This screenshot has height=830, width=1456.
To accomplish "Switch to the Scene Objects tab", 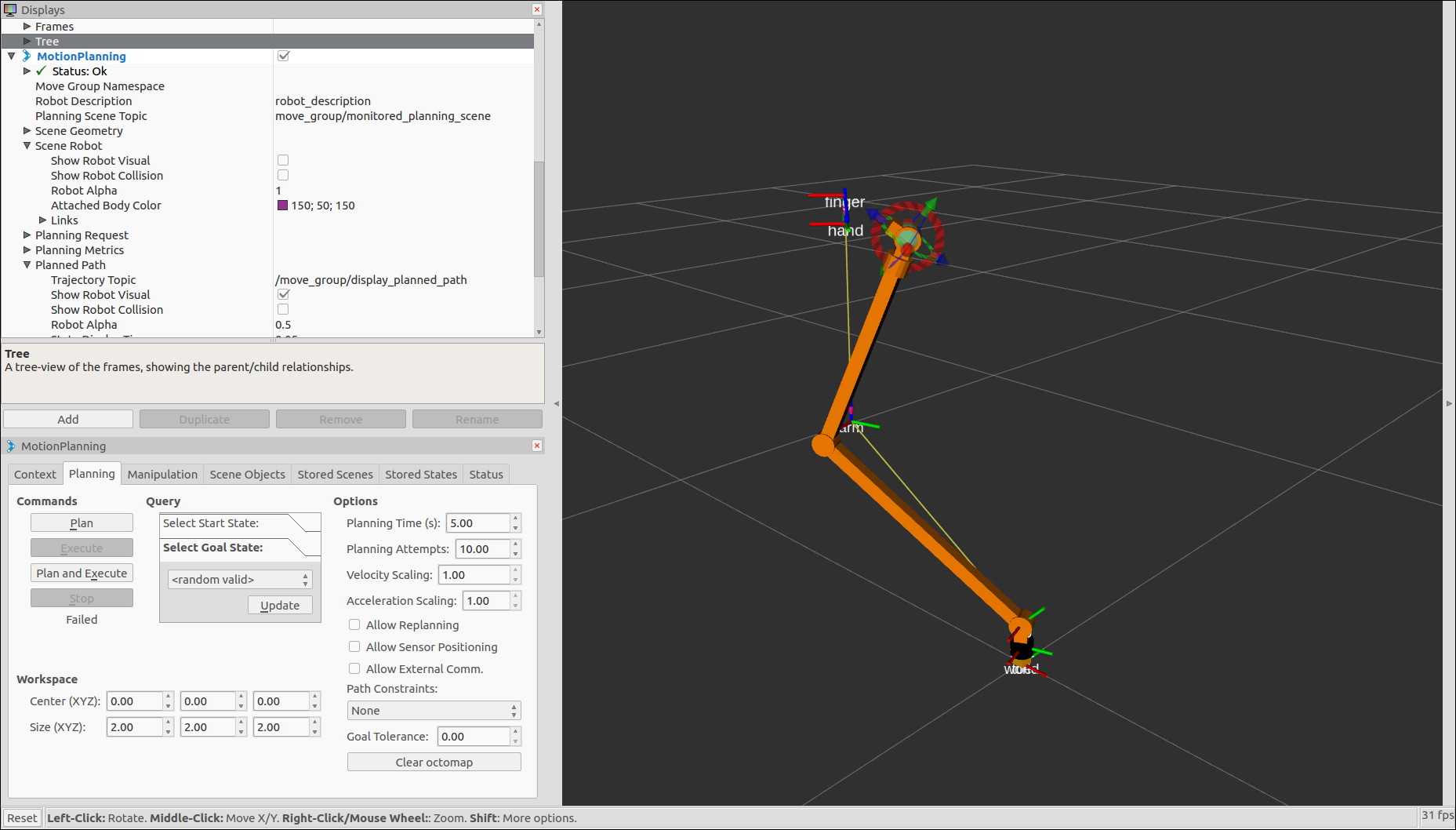I will click(x=247, y=474).
